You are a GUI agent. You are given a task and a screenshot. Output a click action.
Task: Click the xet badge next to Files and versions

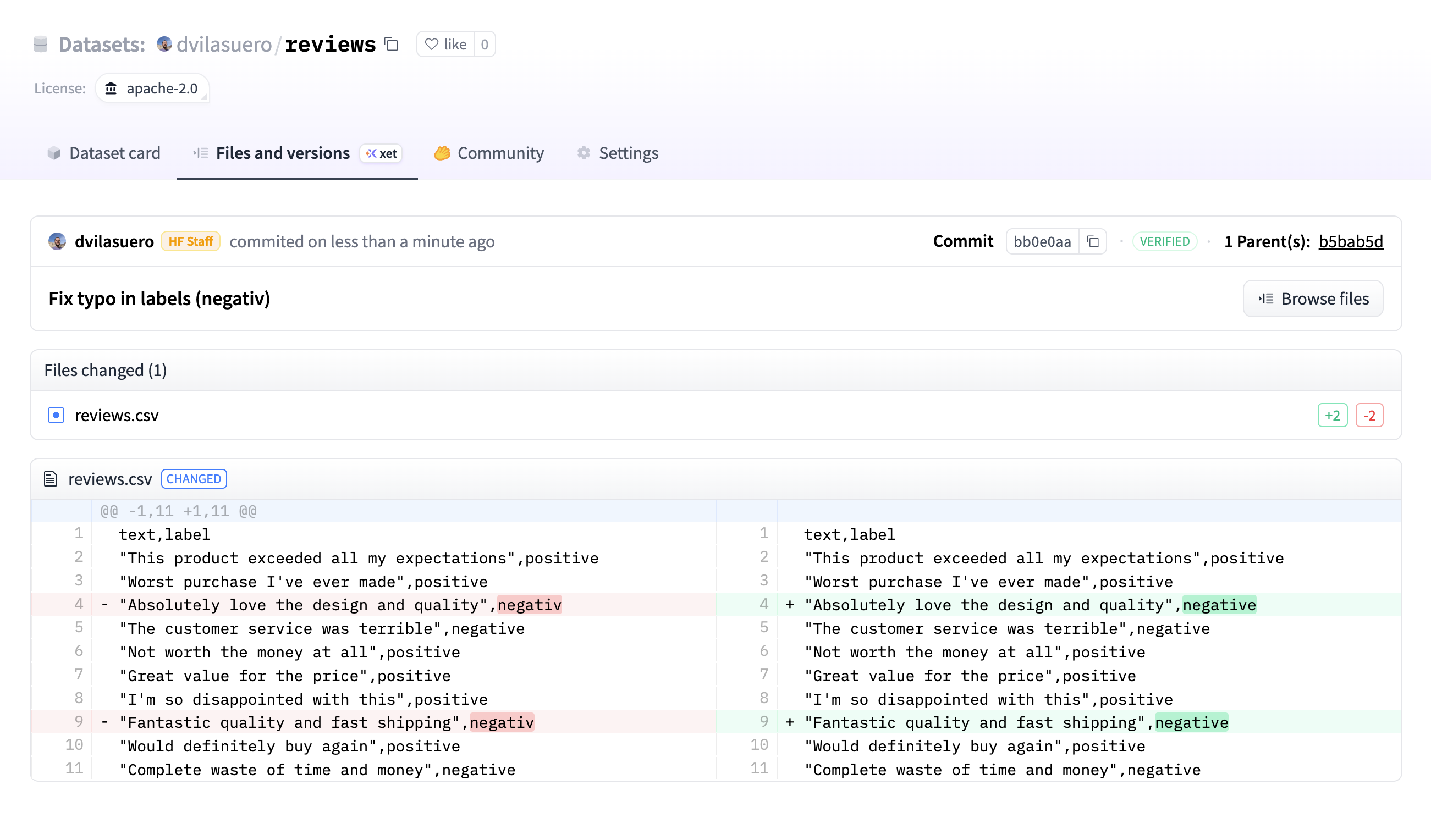(381, 153)
